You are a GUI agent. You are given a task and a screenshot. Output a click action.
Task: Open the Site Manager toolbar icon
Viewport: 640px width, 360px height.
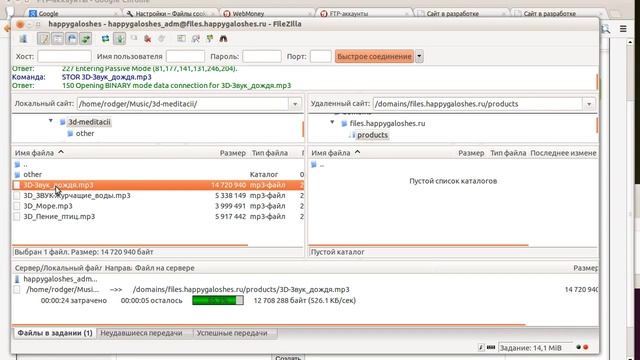point(23,39)
